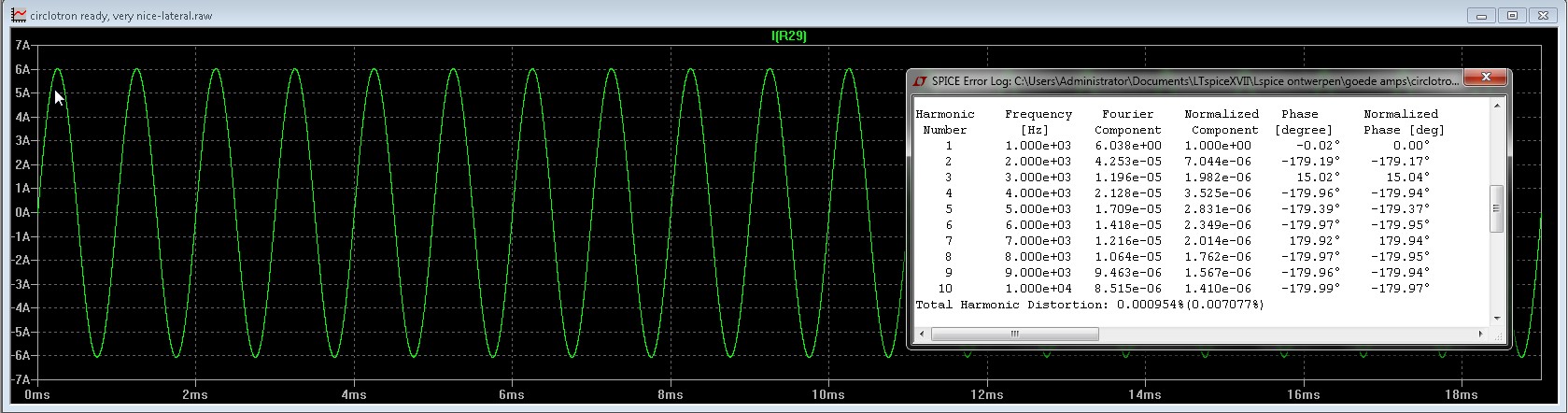Click the 6ms label on time axis
This screenshot has width=1568, height=413.
pyautogui.click(x=512, y=394)
